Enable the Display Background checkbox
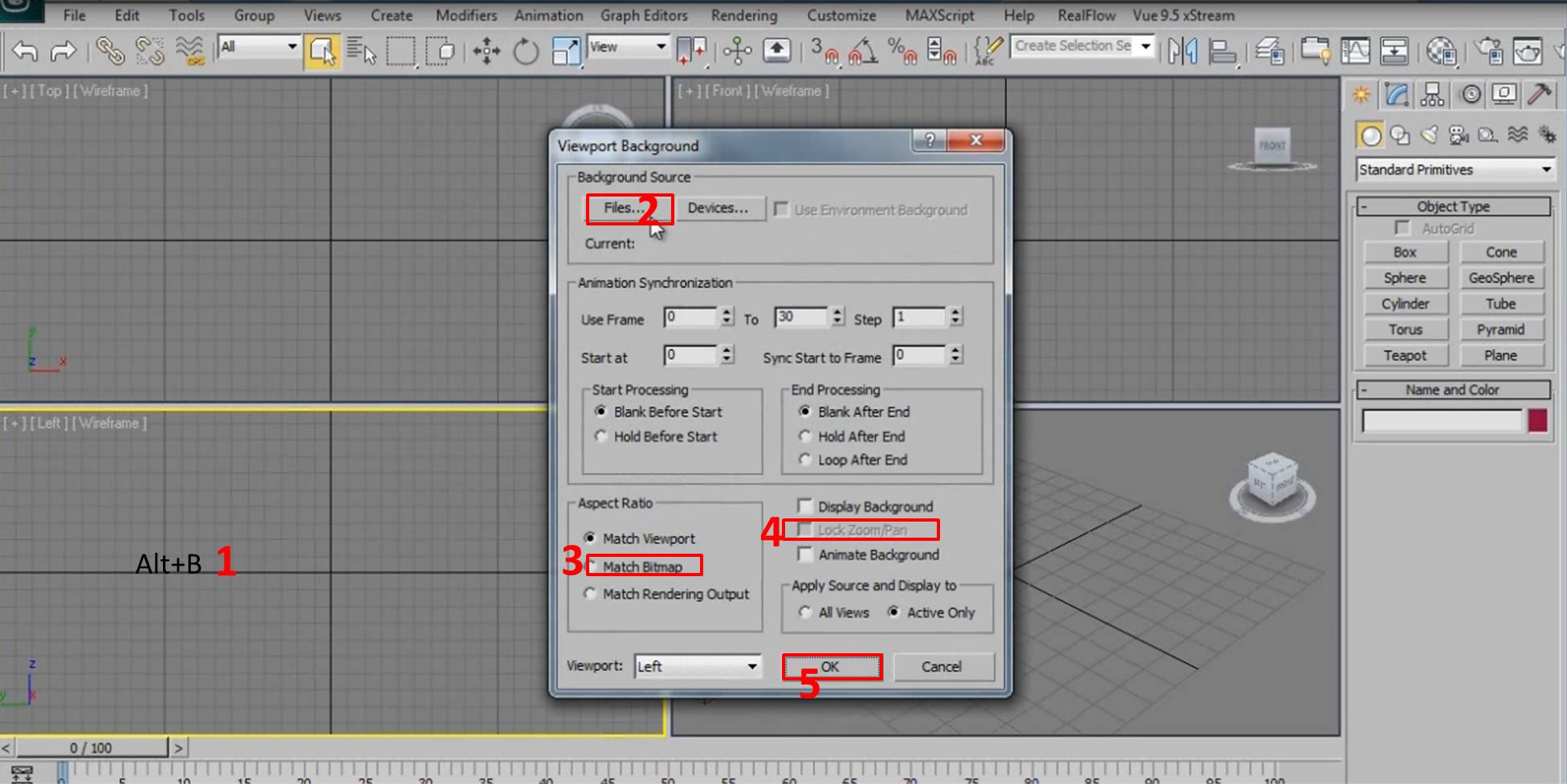Viewport: 1567px width, 784px height. (x=804, y=506)
